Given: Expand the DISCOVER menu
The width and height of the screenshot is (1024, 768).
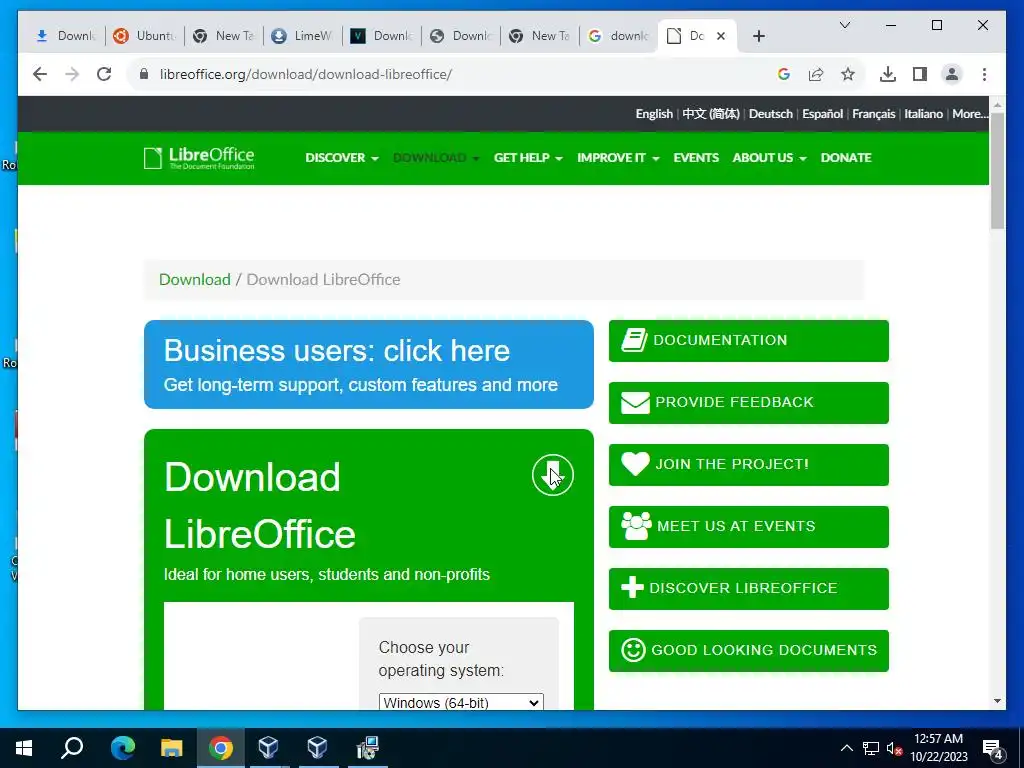Looking at the screenshot, I should coord(342,158).
